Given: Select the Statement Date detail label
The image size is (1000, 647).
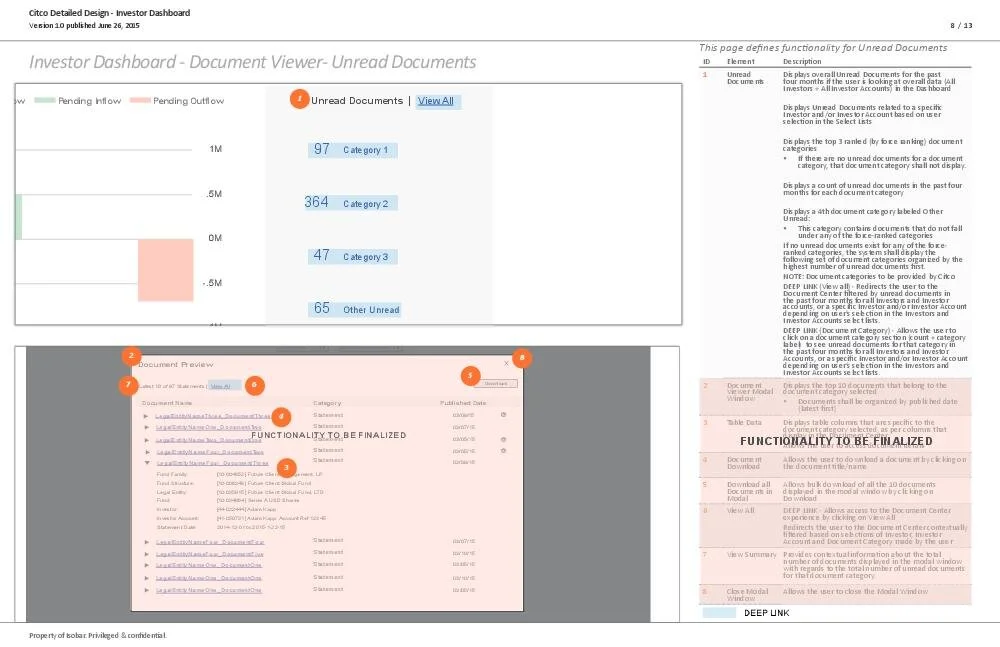Looking at the screenshot, I should tap(176, 527).
